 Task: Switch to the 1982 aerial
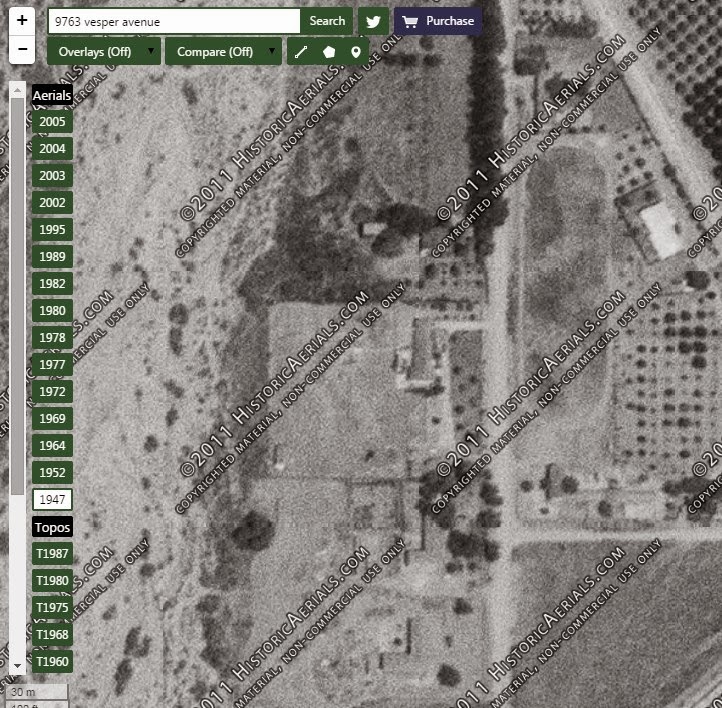(x=52, y=284)
